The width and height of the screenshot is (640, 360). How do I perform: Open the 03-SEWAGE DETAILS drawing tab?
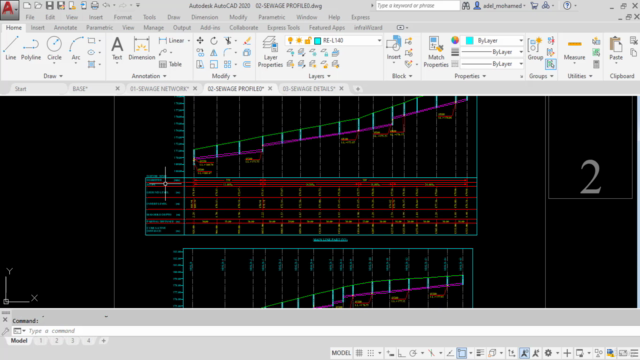click(x=309, y=89)
